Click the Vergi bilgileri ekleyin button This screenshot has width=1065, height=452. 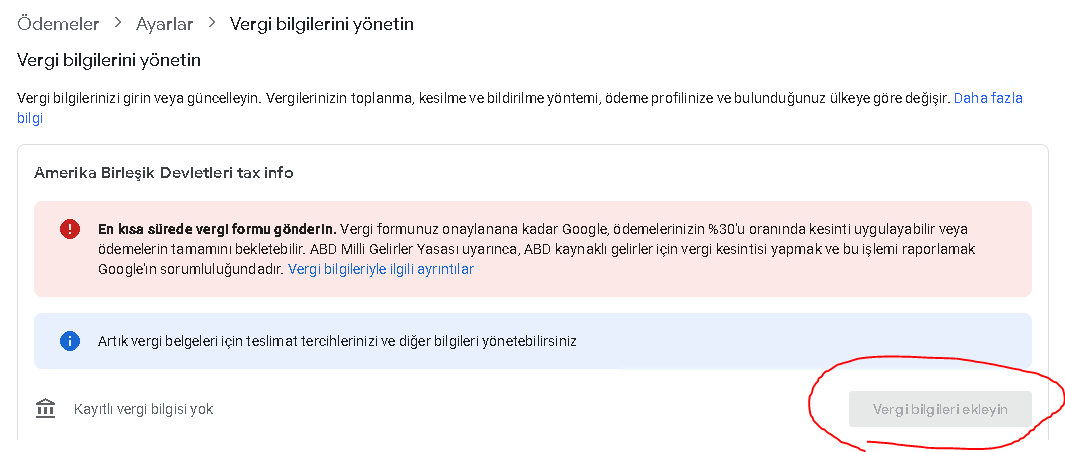(940, 409)
